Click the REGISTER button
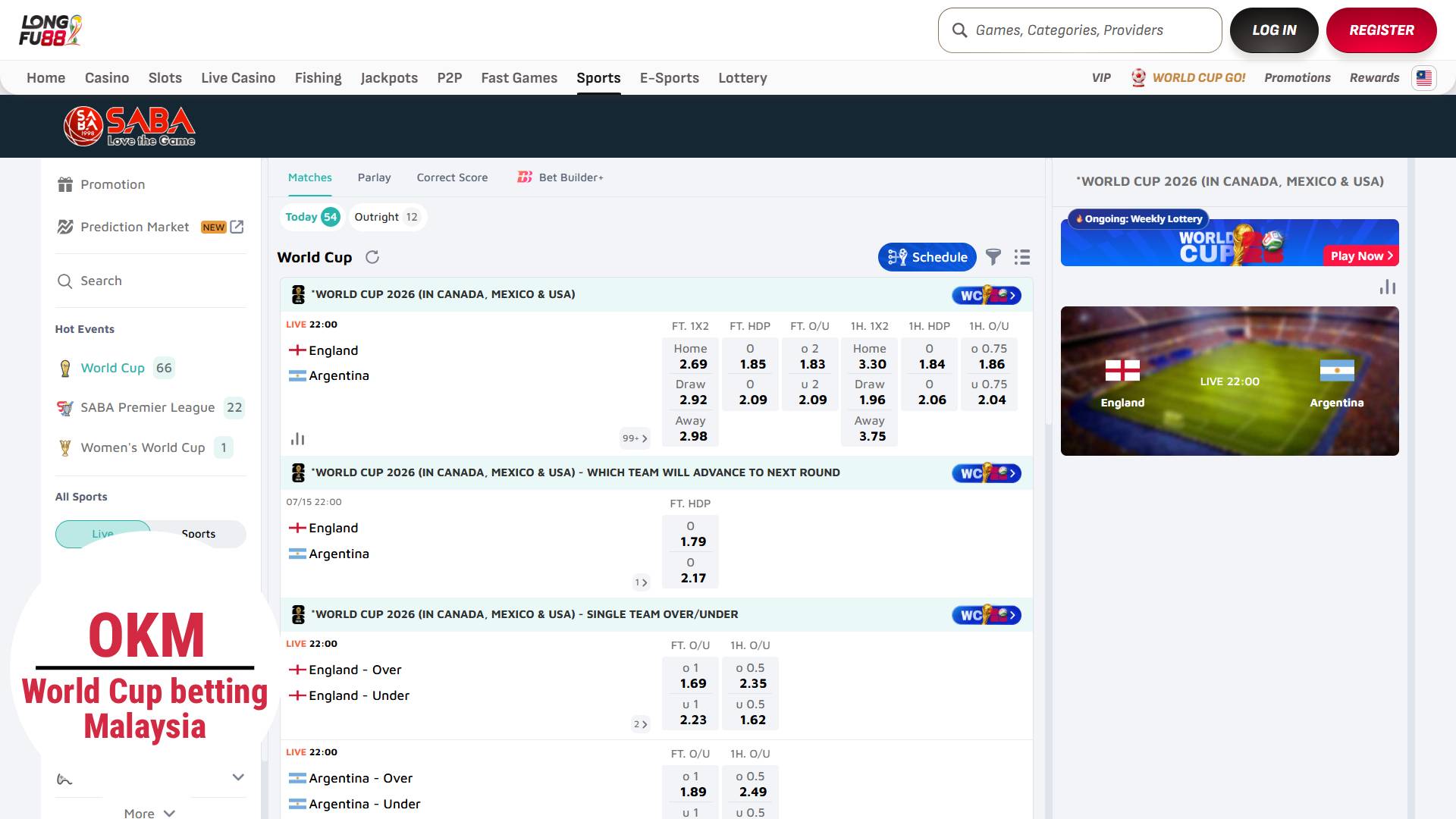 coord(1382,30)
